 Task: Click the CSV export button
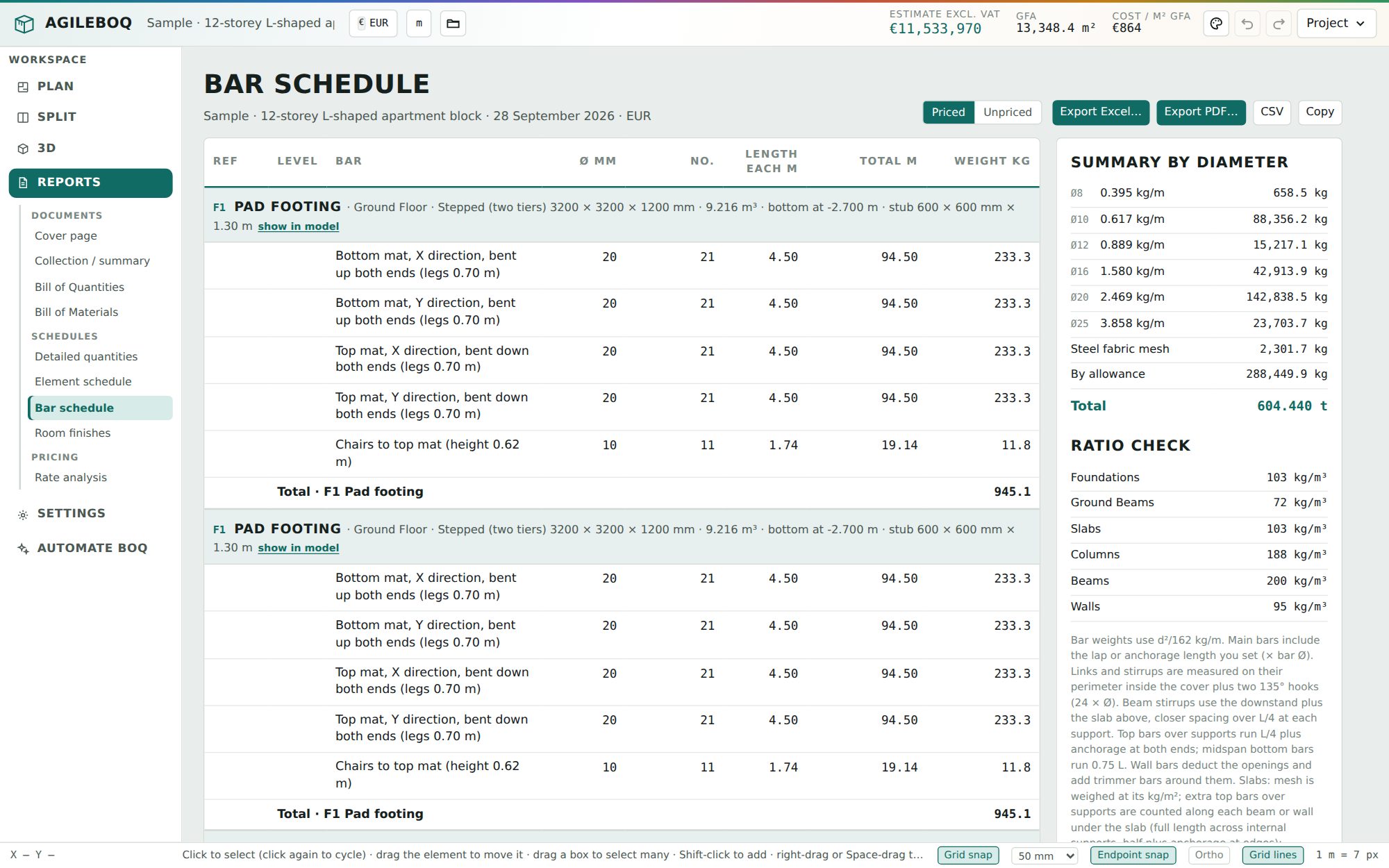click(x=1272, y=112)
